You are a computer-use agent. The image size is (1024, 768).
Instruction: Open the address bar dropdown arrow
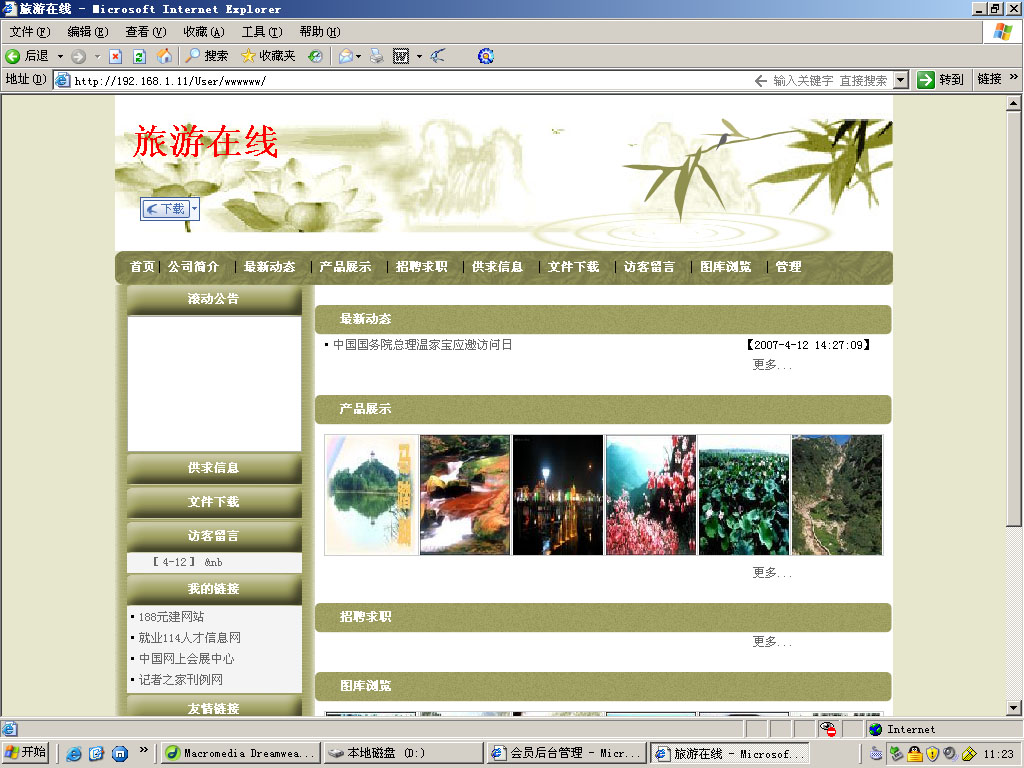coord(900,80)
